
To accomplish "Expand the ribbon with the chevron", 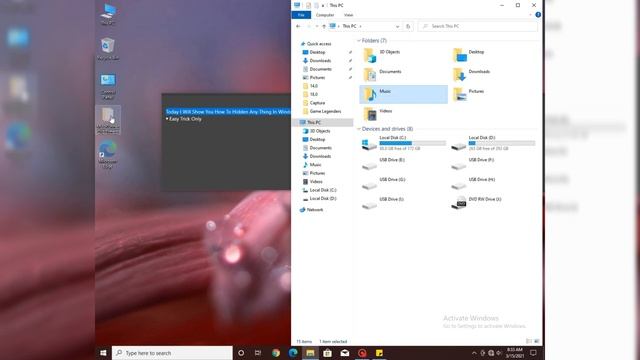I will point(530,15).
